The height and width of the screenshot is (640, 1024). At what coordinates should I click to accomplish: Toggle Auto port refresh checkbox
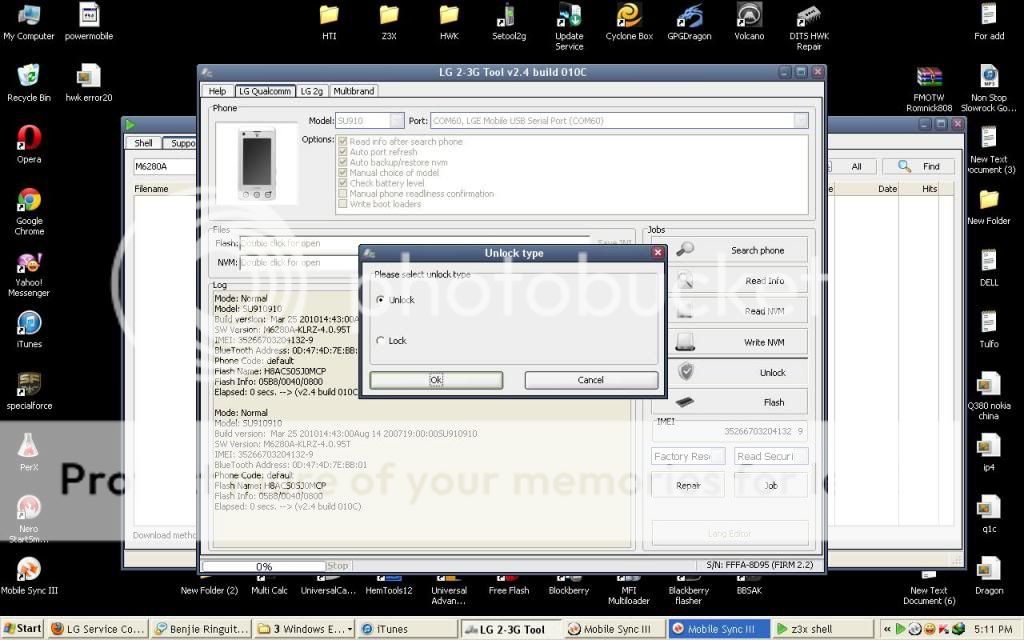coord(343,152)
